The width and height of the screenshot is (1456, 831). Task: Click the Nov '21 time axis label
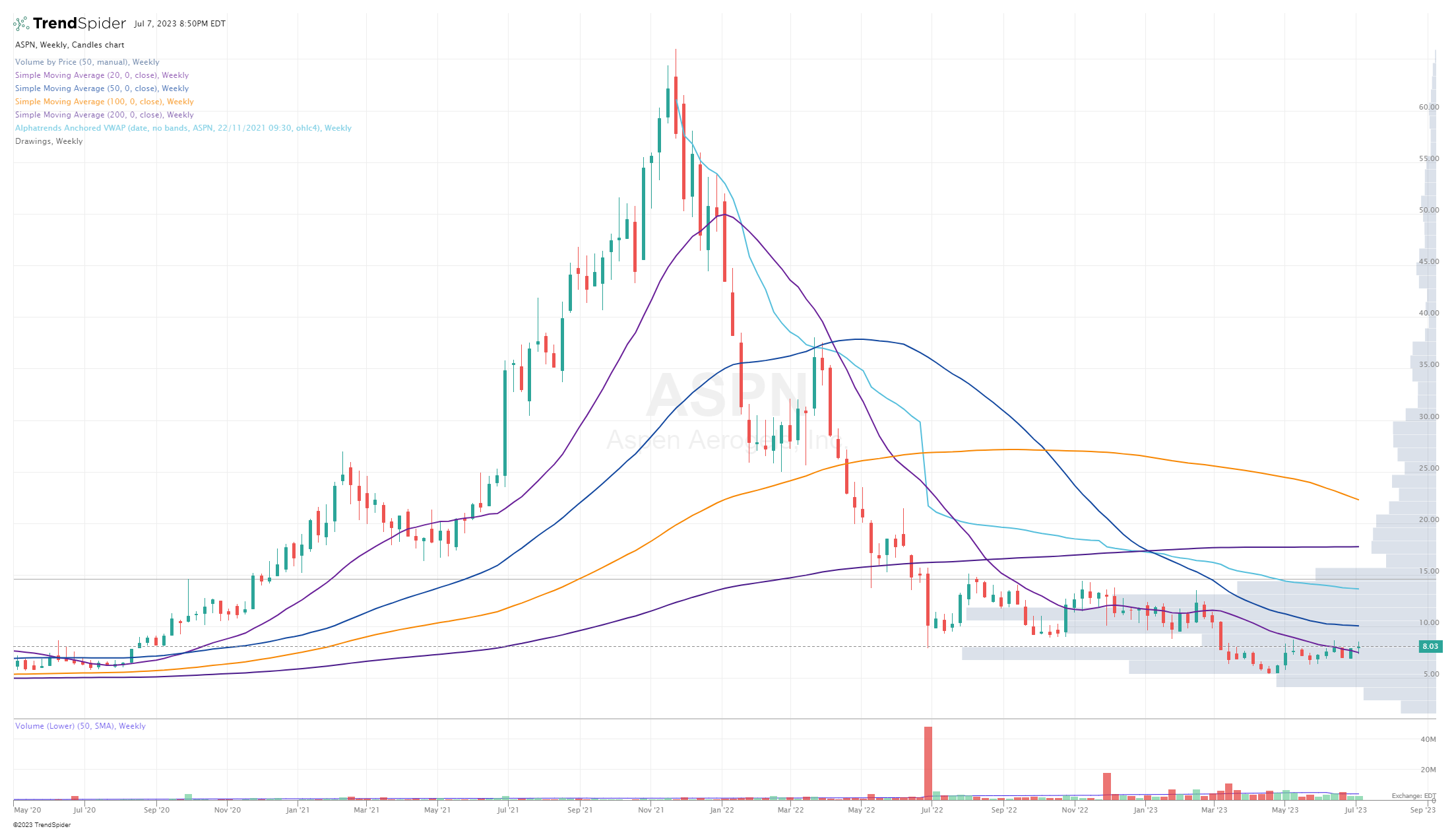pos(650,810)
